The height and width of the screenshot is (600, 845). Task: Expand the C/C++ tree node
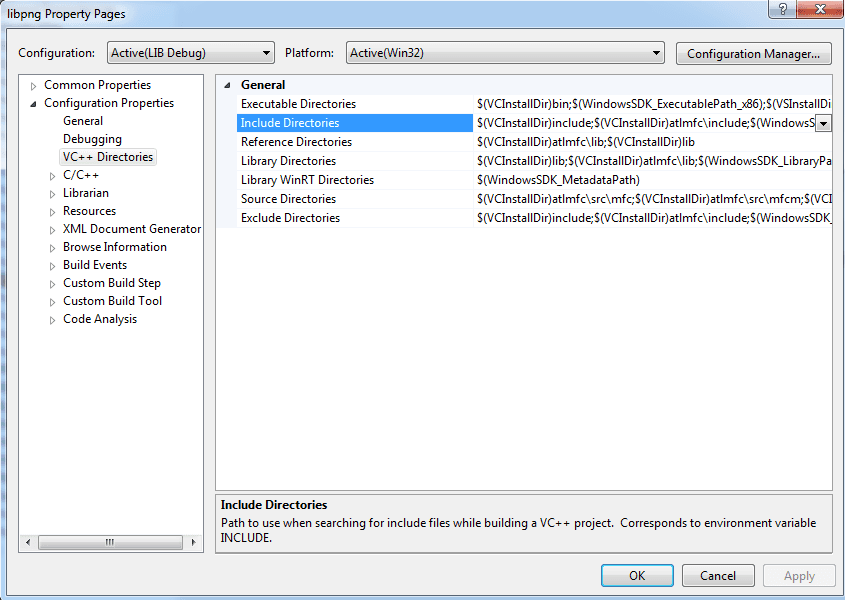tap(52, 176)
